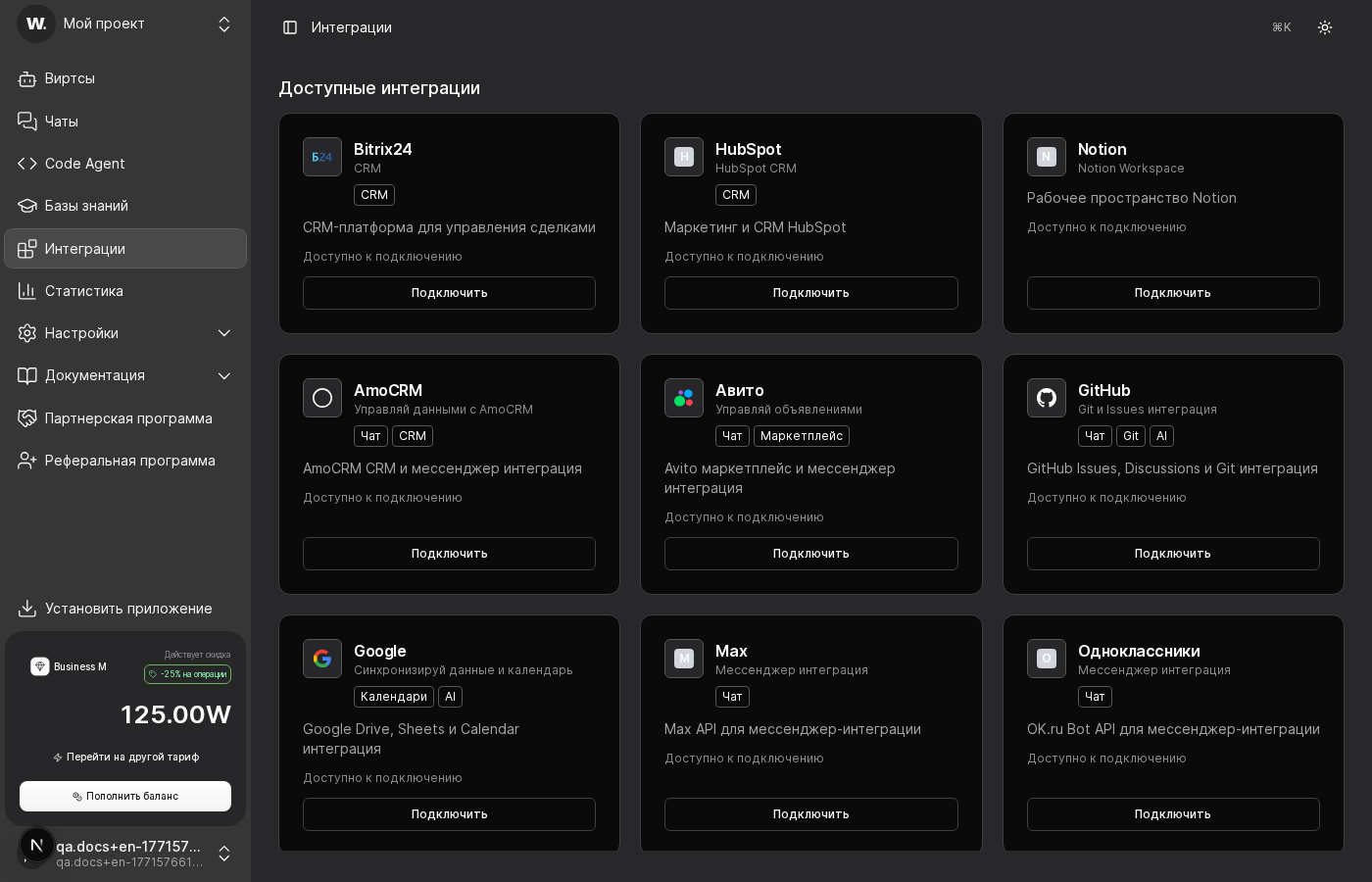This screenshot has width=1372, height=882.
Task: Click the Notion workspace icon
Action: 1047,157
